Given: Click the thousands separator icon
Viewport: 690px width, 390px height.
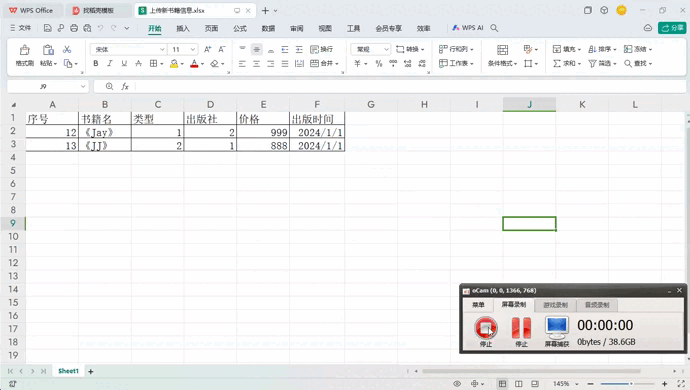Looking at the screenshot, I should point(393,63).
